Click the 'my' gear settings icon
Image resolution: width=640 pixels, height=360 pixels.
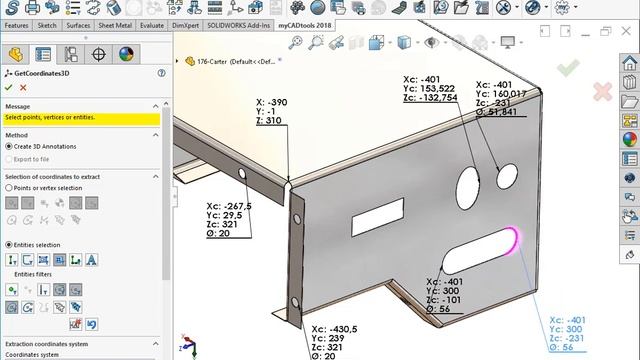click(562, 7)
